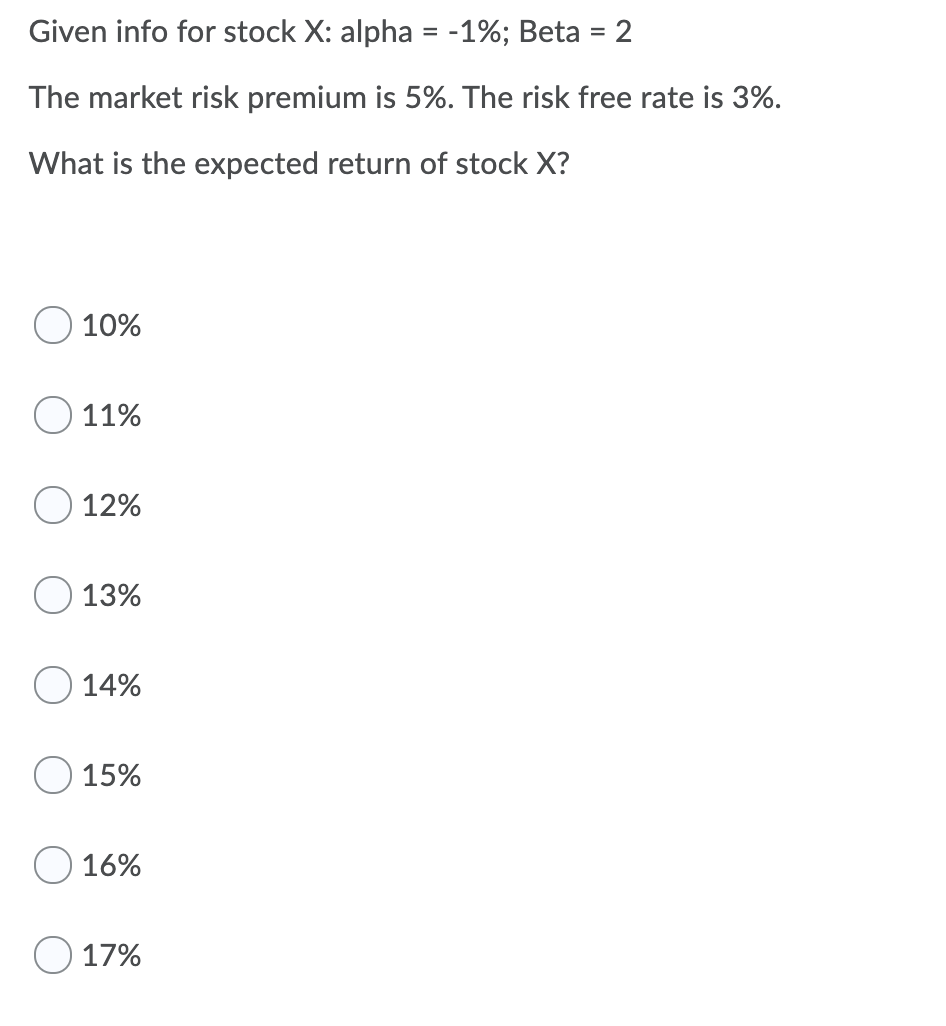Select the 14% answer option

pyautogui.click(x=52, y=685)
